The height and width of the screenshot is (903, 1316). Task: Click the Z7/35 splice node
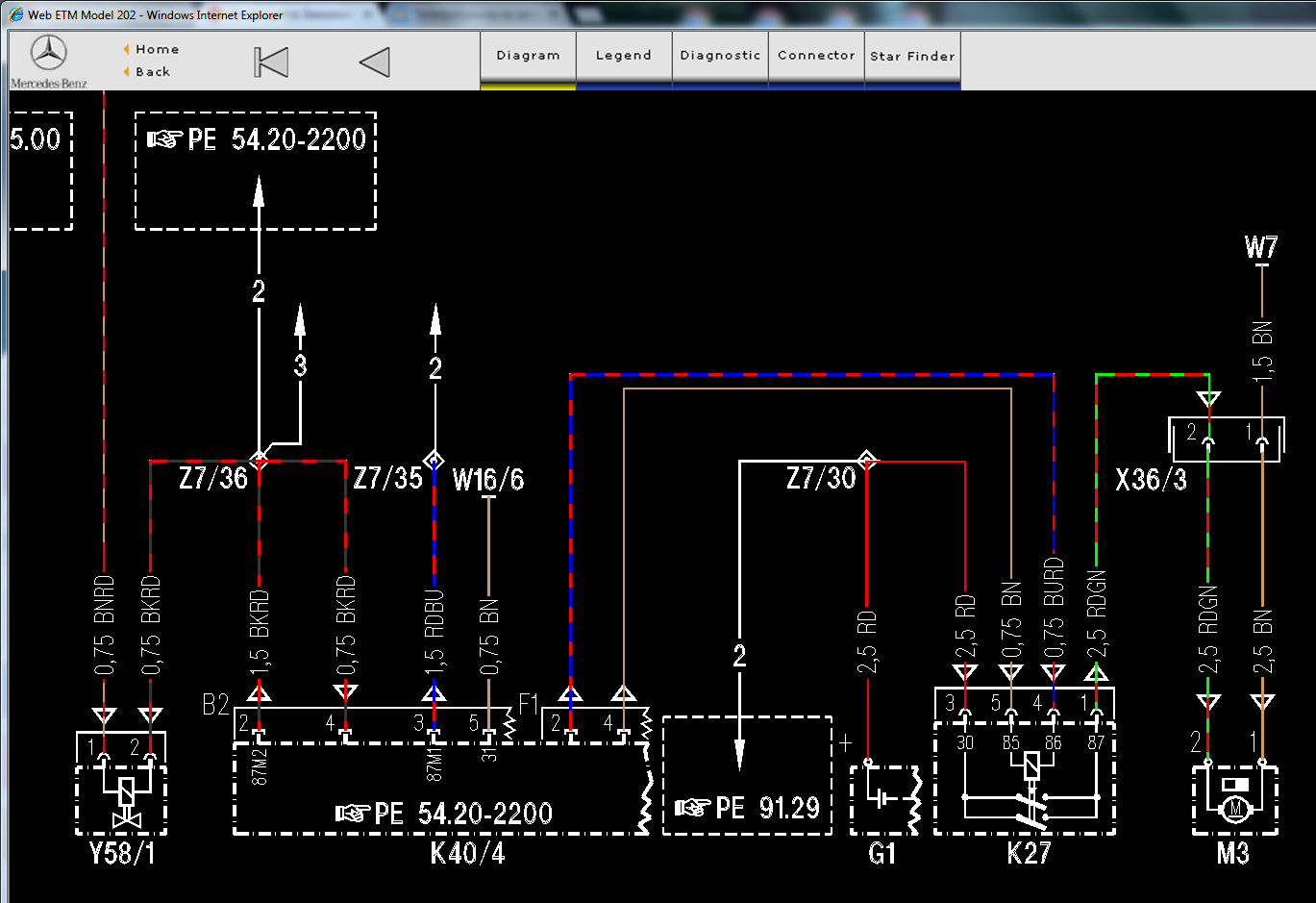coord(434,460)
